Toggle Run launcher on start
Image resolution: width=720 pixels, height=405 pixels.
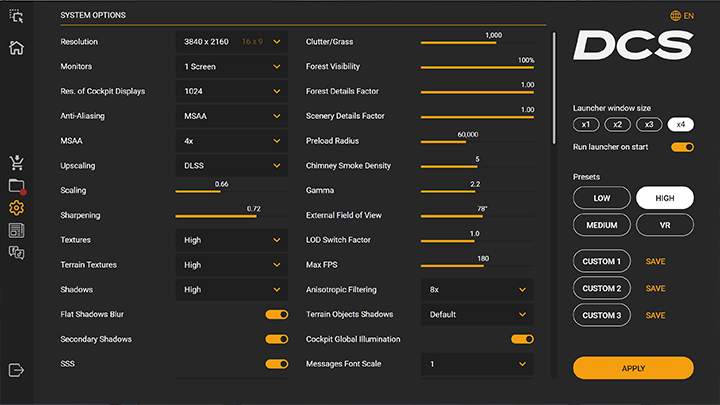point(682,147)
